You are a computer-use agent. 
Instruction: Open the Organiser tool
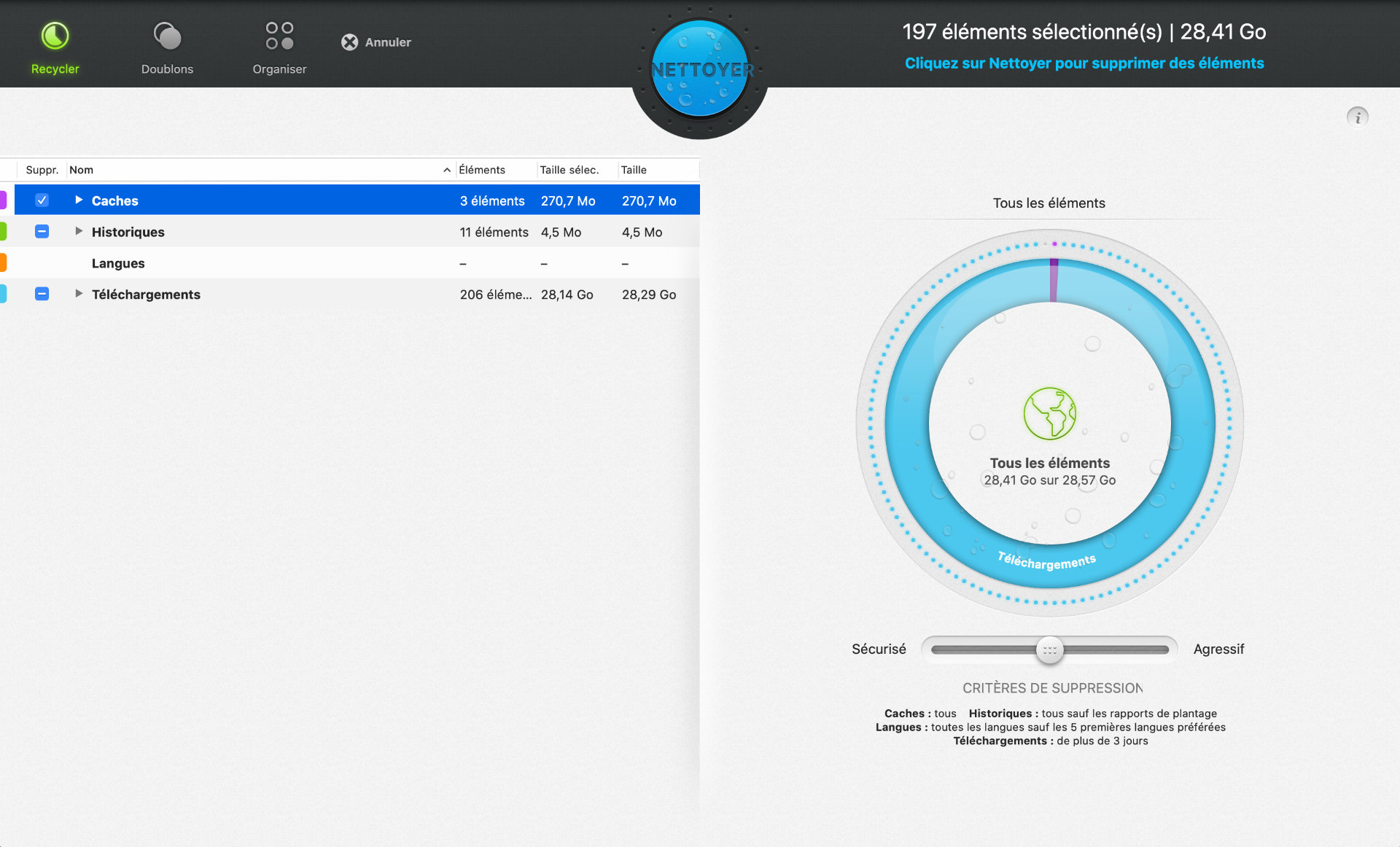[279, 48]
